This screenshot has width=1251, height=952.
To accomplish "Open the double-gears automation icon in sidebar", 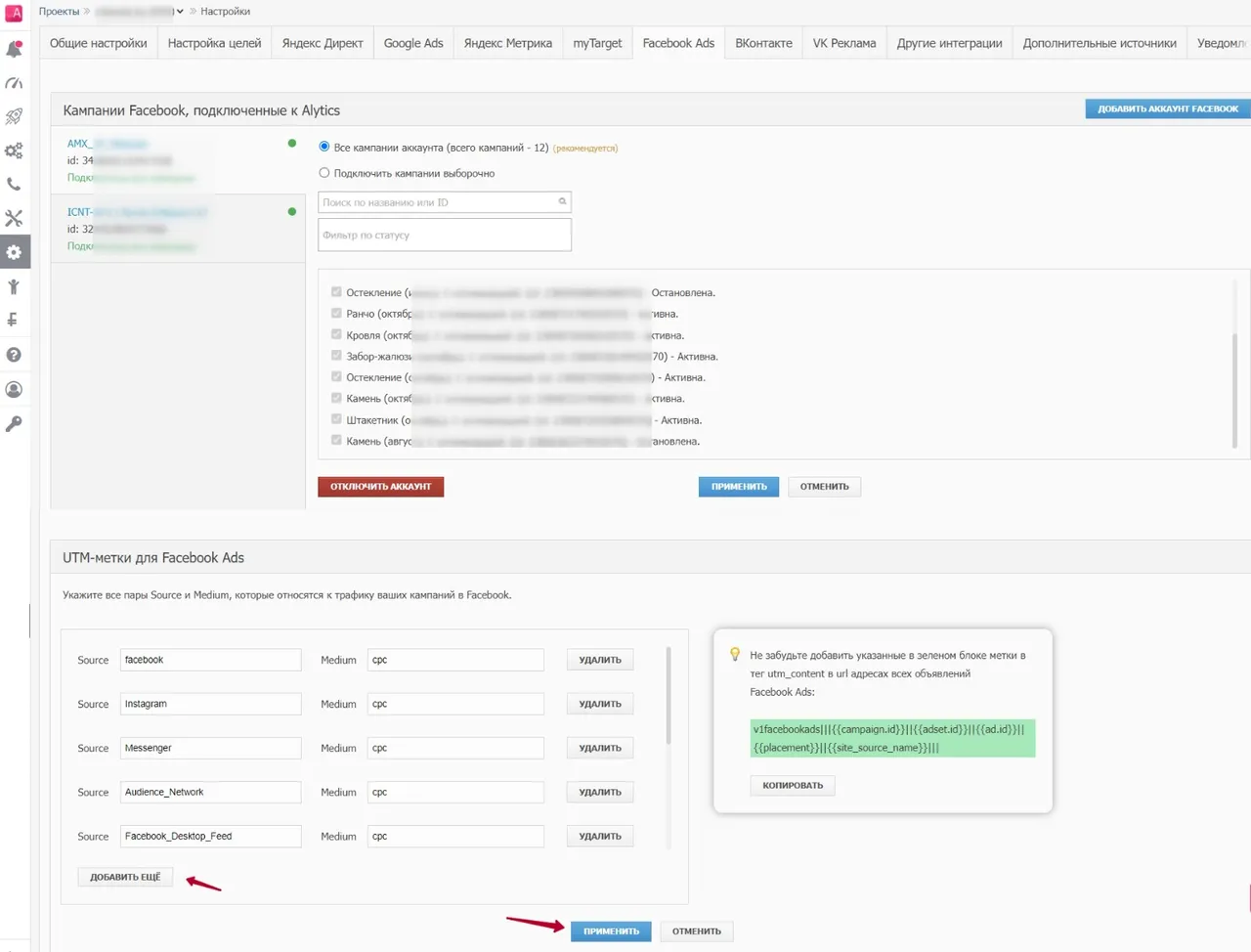I will pyautogui.click(x=14, y=151).
